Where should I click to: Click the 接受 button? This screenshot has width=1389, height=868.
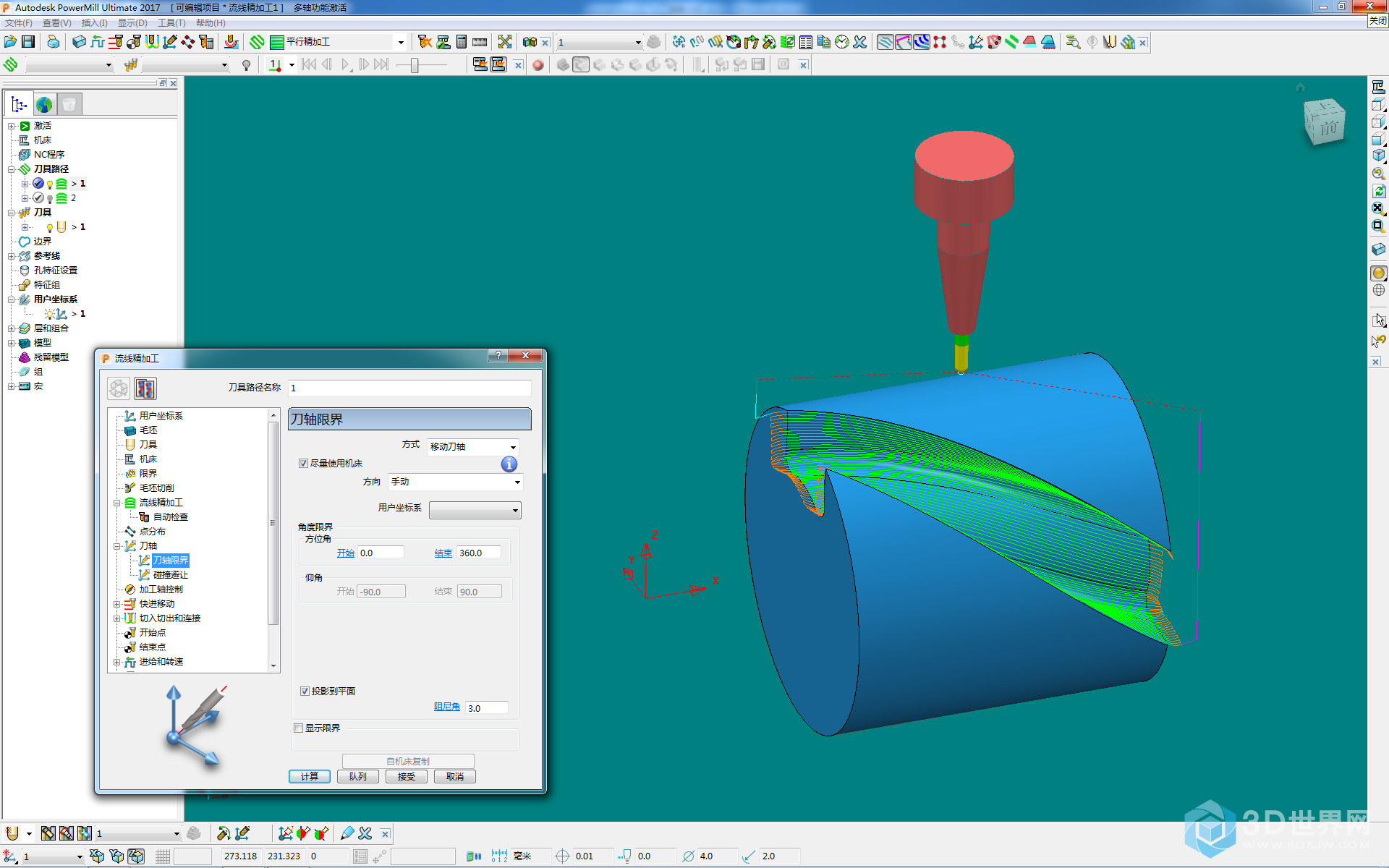407,777
